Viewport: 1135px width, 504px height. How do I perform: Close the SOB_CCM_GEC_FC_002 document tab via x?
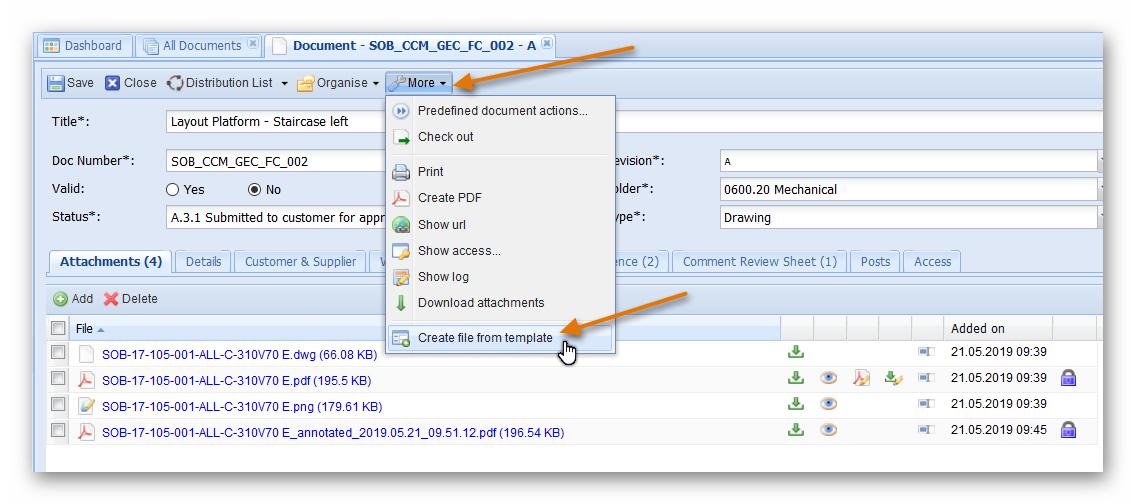tap(547, 43)
